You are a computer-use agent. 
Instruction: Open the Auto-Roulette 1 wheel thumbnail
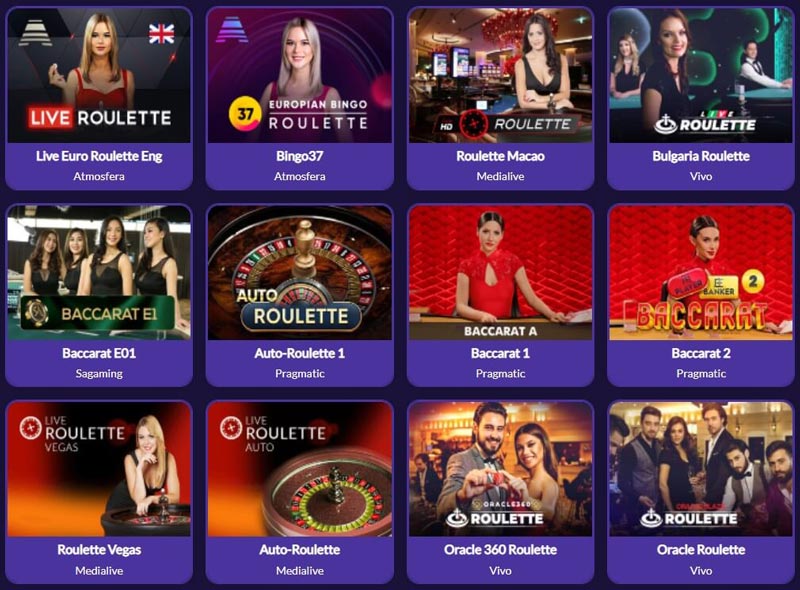[x=299, y=273]
